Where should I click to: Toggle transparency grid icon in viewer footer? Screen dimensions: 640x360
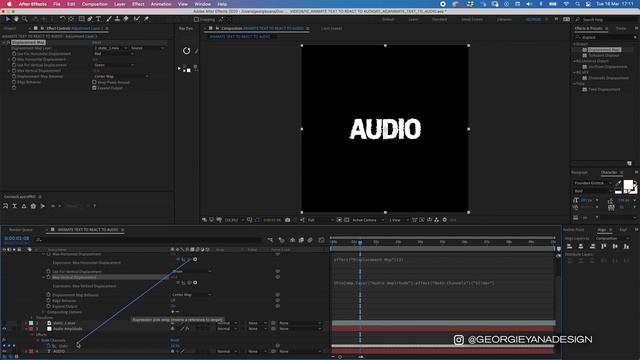(x=347, y=220)
